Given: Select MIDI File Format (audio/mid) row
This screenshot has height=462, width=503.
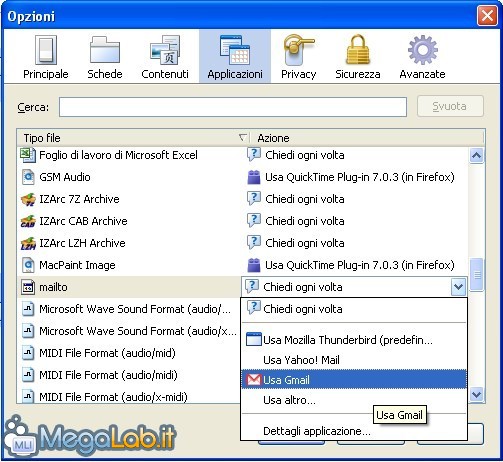Looking at the screenshot, I should tap(129, 353).
